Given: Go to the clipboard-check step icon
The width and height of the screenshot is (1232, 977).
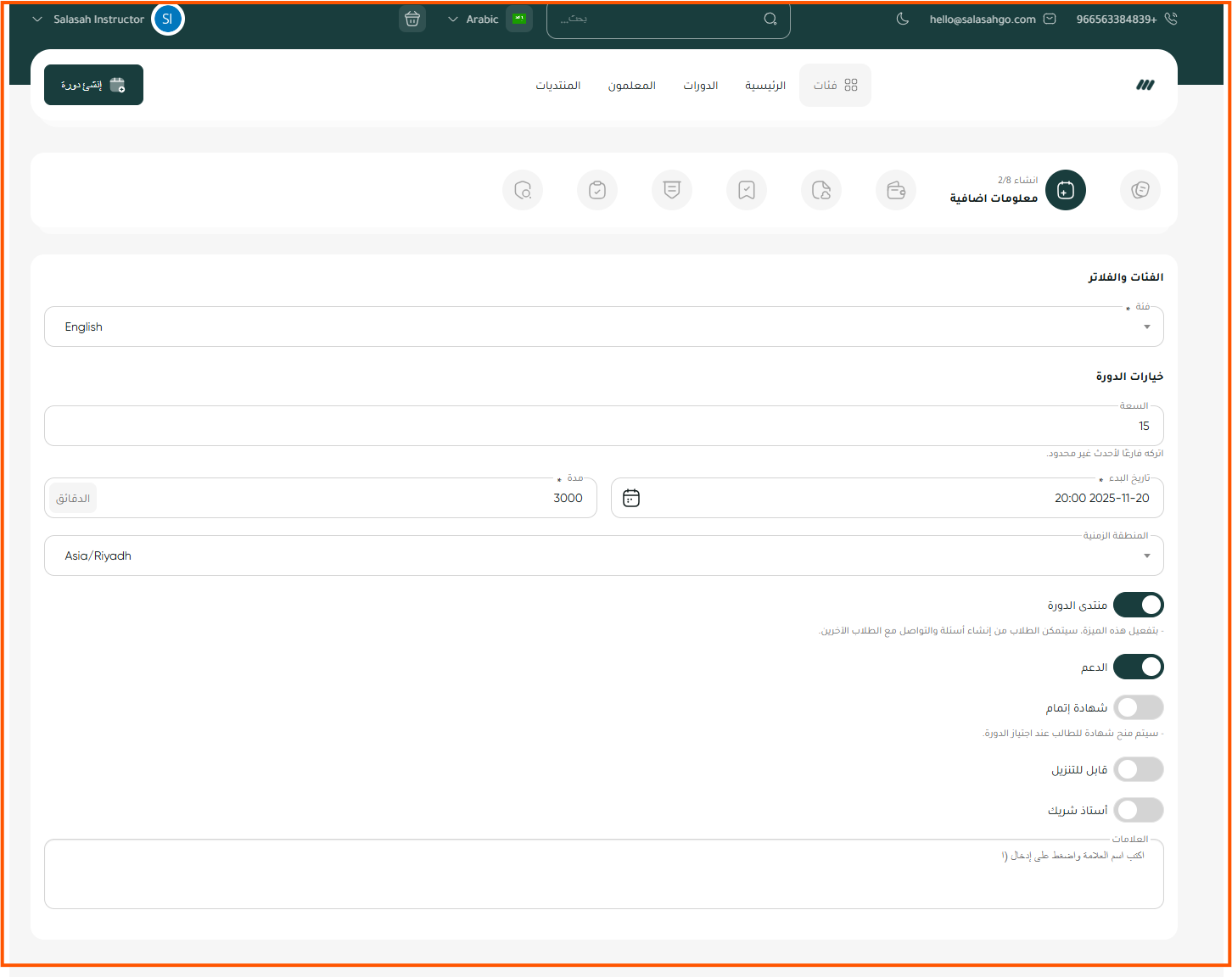Looking at the screenshot, I should 597,190.
